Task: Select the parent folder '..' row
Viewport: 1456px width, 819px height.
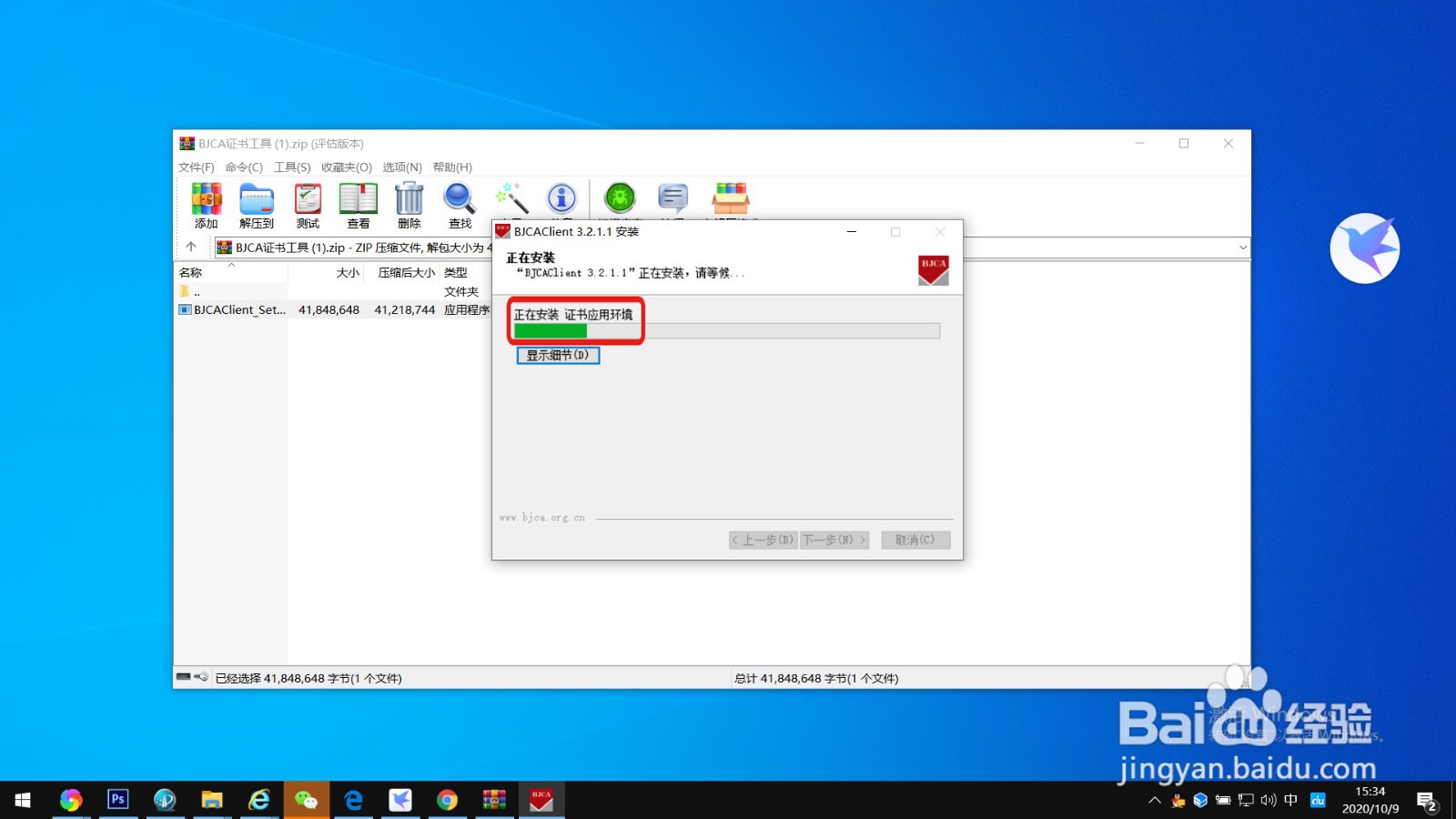Action: tap(333, 291)
